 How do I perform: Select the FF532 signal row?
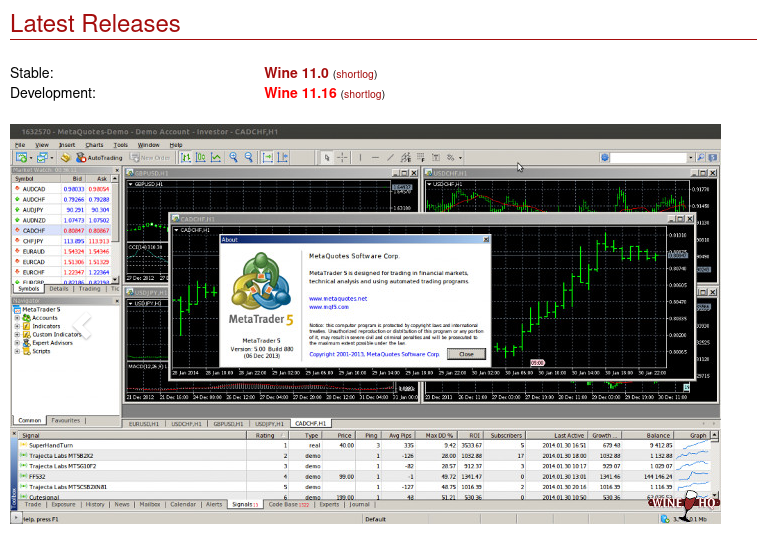coord(364,476)
